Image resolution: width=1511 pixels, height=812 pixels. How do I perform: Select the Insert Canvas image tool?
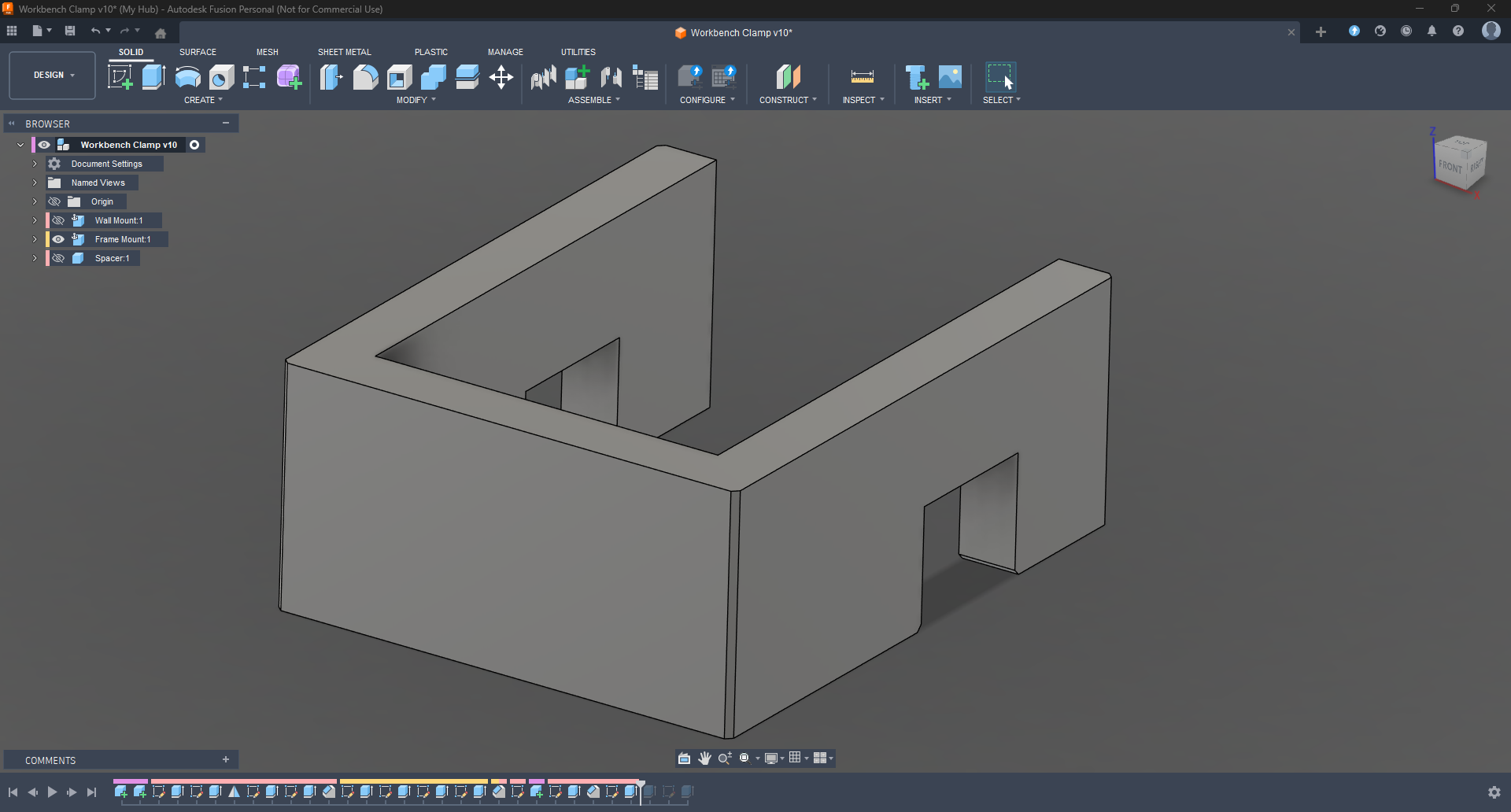(951, 77)
